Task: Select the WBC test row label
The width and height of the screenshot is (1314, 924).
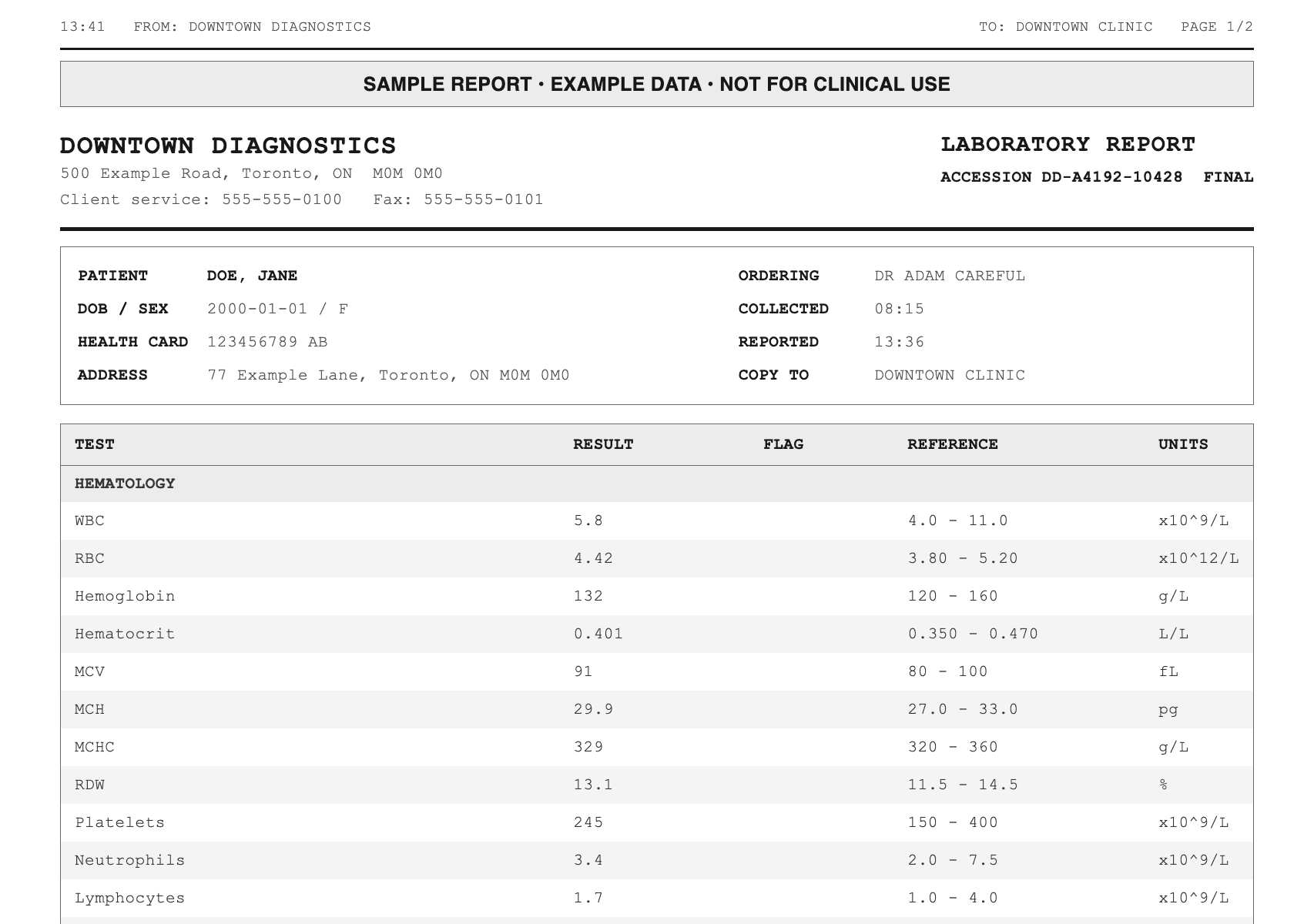Action: (89, 521)
